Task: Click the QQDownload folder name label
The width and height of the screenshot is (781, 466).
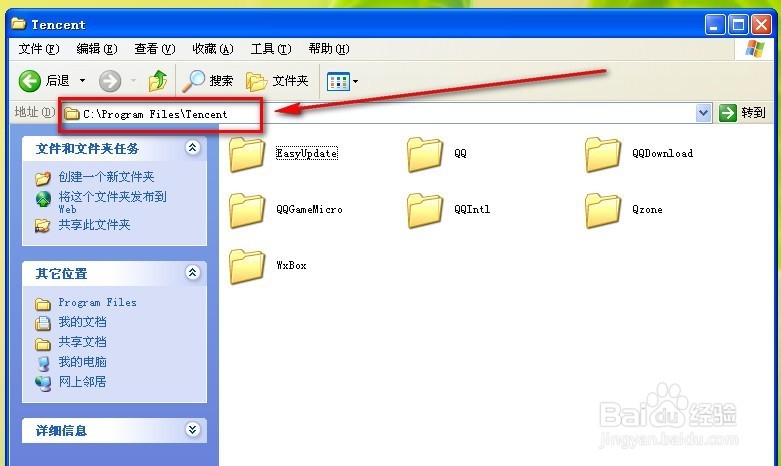Action: (x=662, y=153)
